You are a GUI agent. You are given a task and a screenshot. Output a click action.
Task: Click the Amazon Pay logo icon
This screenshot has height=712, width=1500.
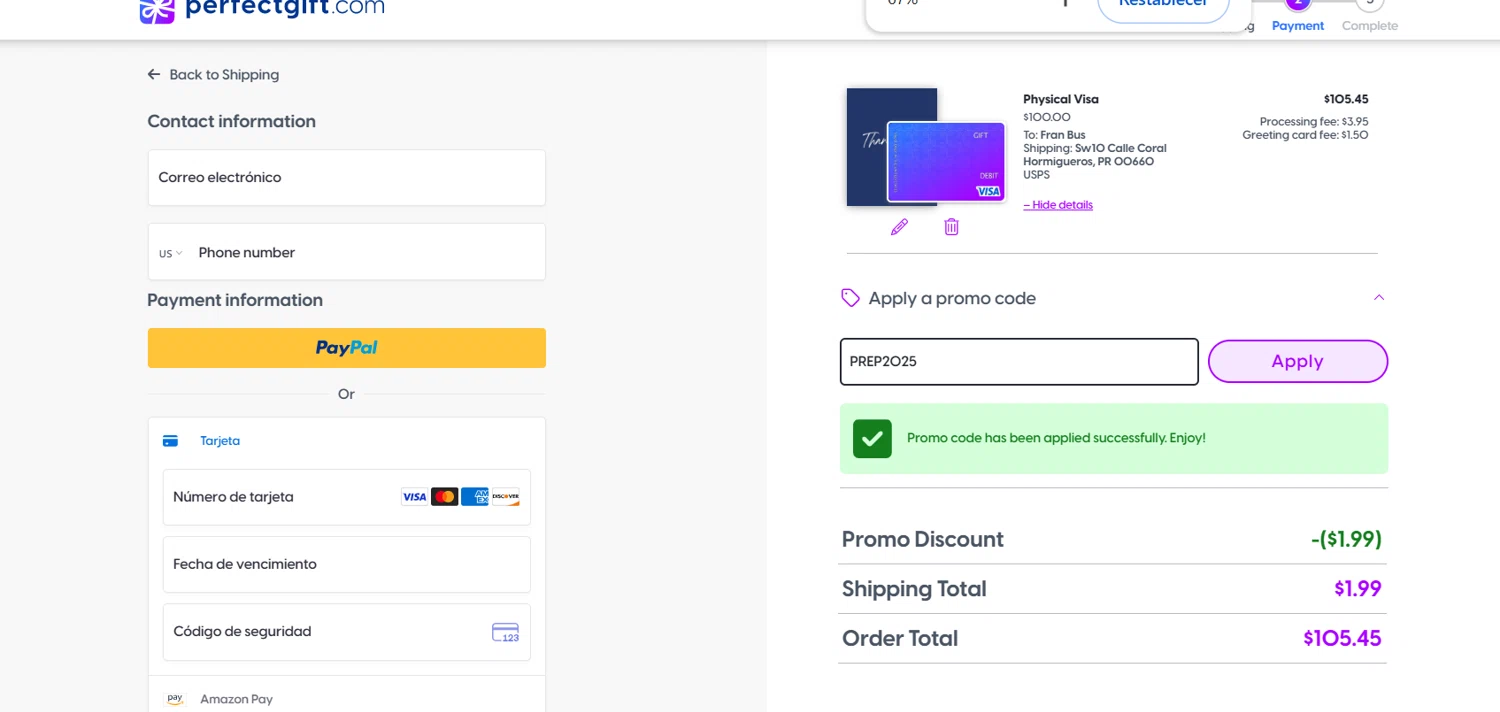[175, 700]
